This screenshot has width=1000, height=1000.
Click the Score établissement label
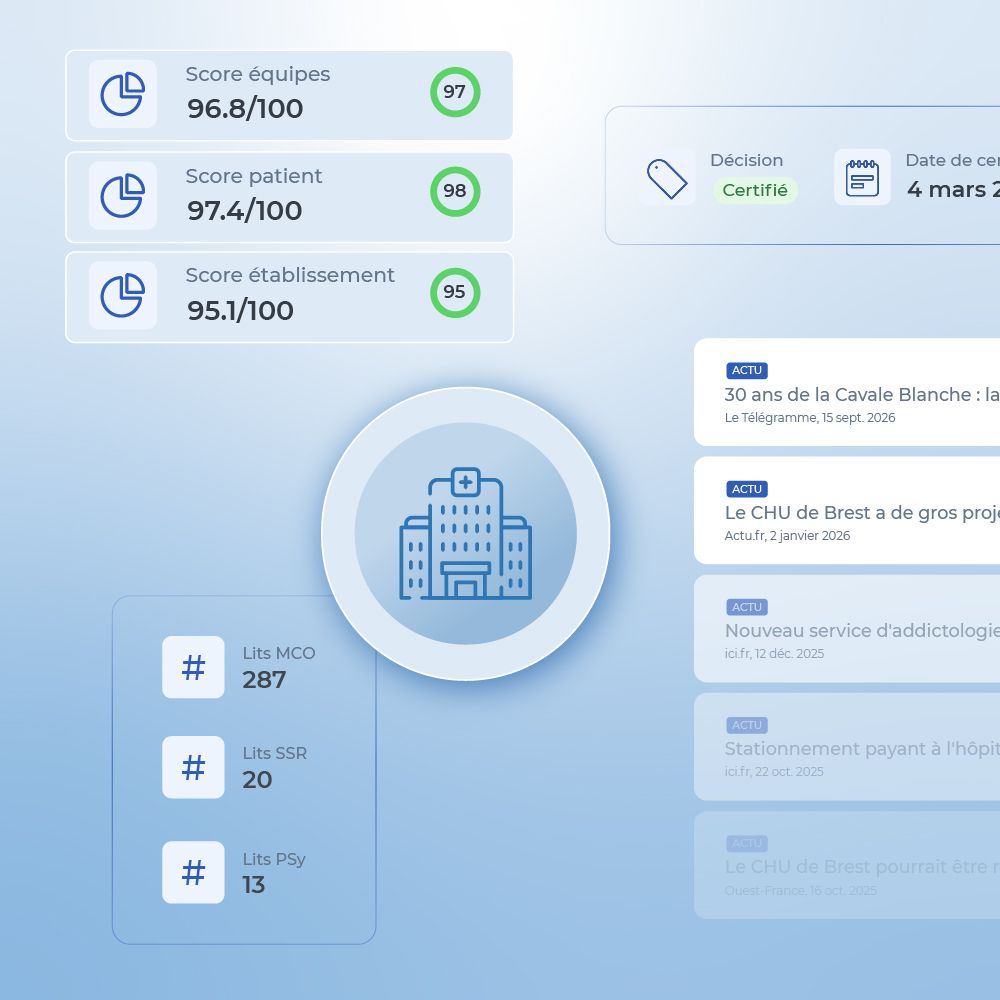coord(290,275)
